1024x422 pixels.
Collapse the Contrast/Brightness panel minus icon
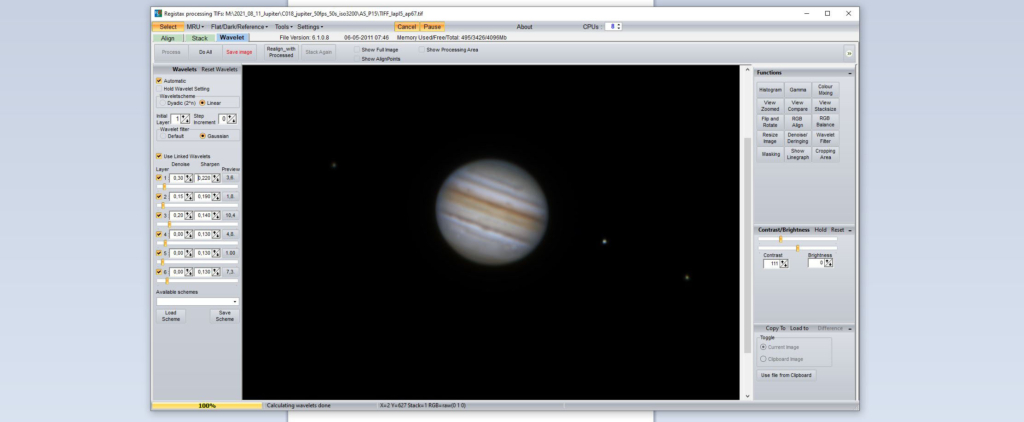(x=850, y=230)
